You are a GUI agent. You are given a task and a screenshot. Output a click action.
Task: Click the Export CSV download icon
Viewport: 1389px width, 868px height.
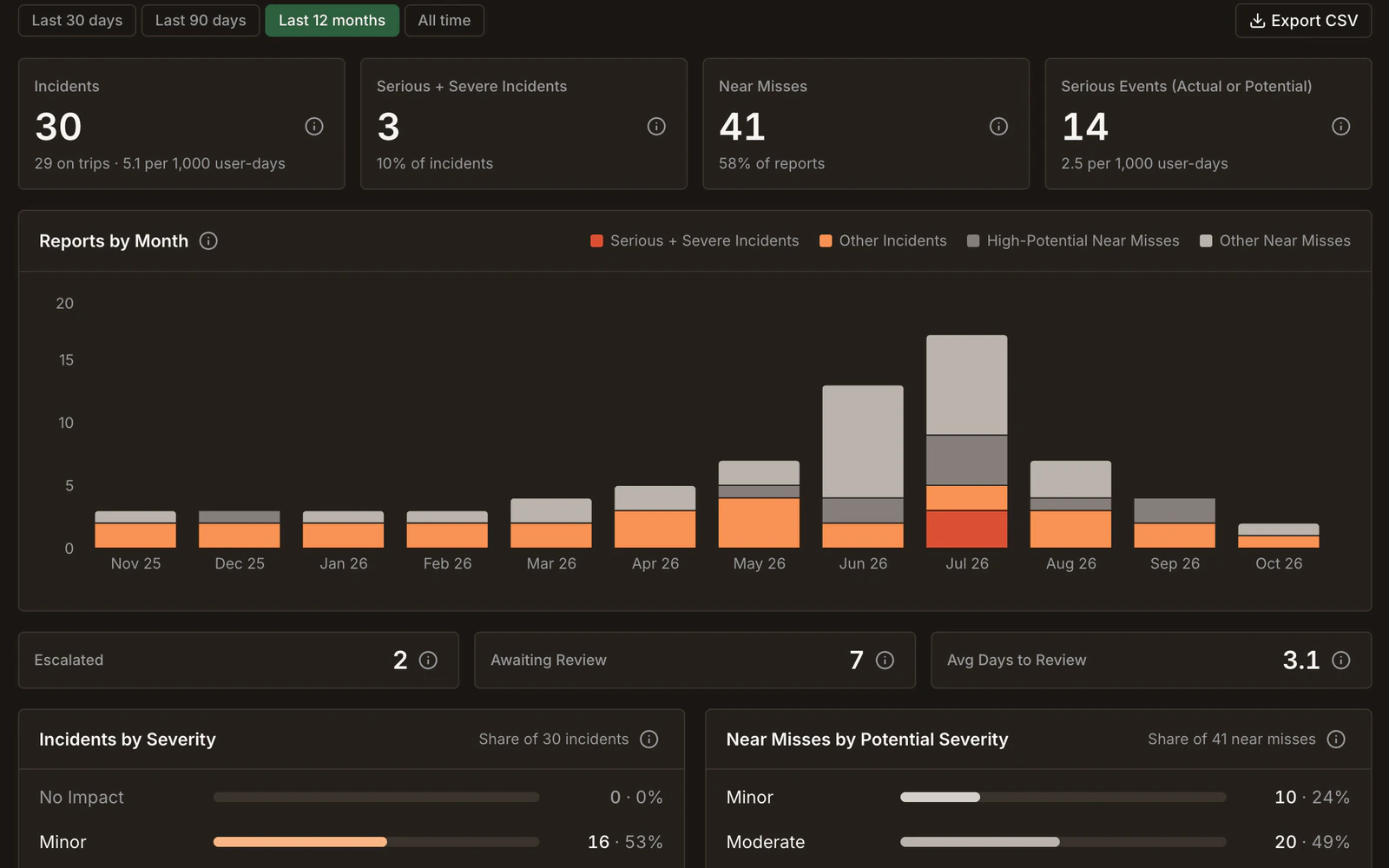1256,21
